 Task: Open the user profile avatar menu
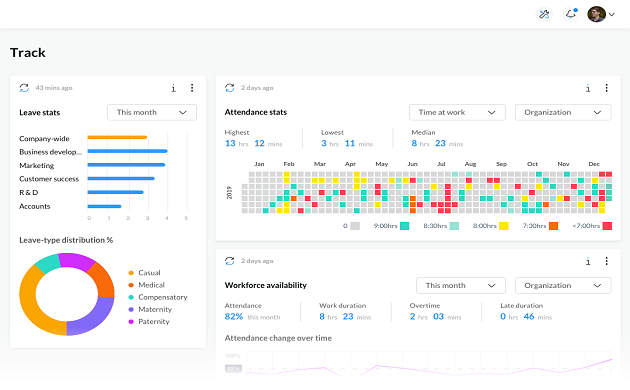601,14
